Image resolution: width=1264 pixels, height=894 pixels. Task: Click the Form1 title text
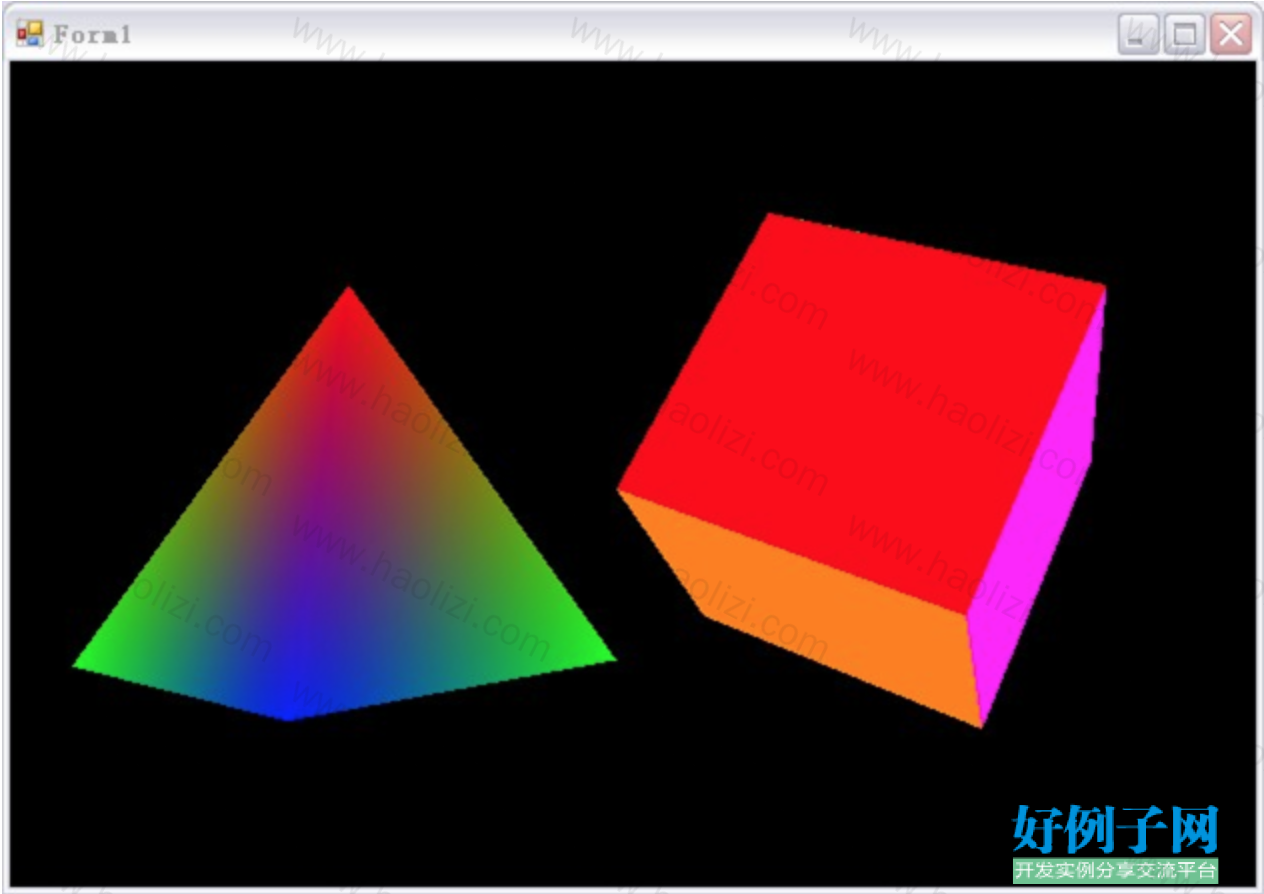[x=92, y=34]
